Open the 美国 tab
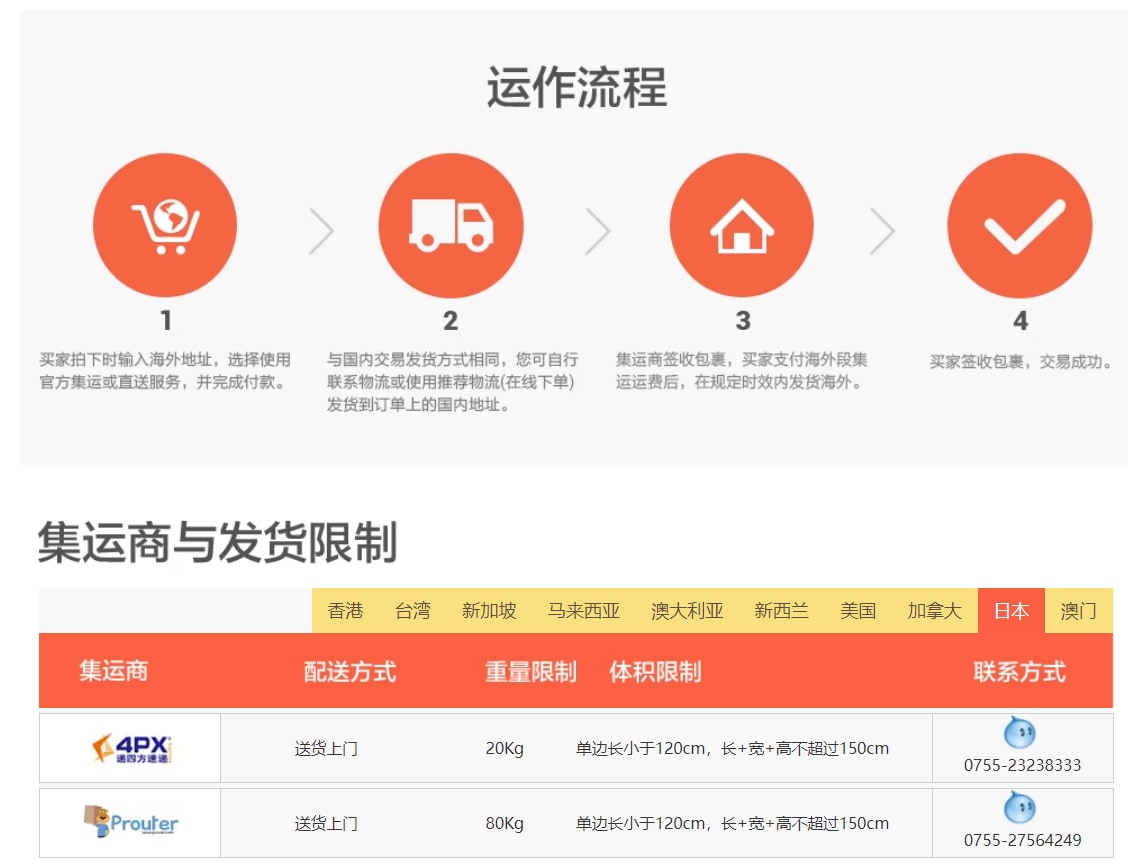This screenshot has width=1128, height=865. 858,611
